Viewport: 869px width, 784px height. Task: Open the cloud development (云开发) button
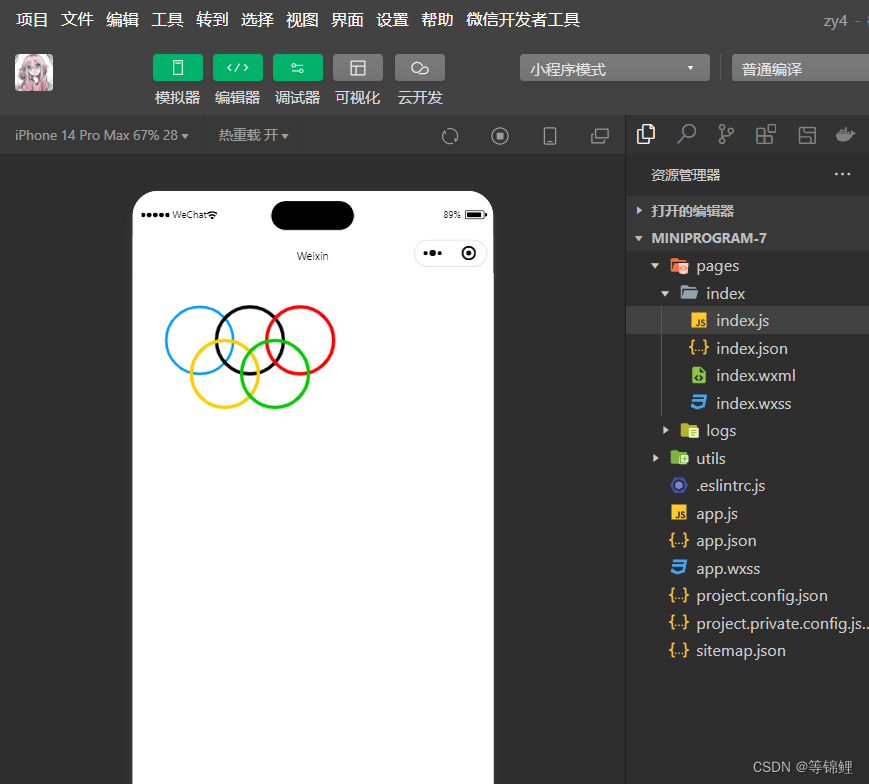click(x=420, y=68)
